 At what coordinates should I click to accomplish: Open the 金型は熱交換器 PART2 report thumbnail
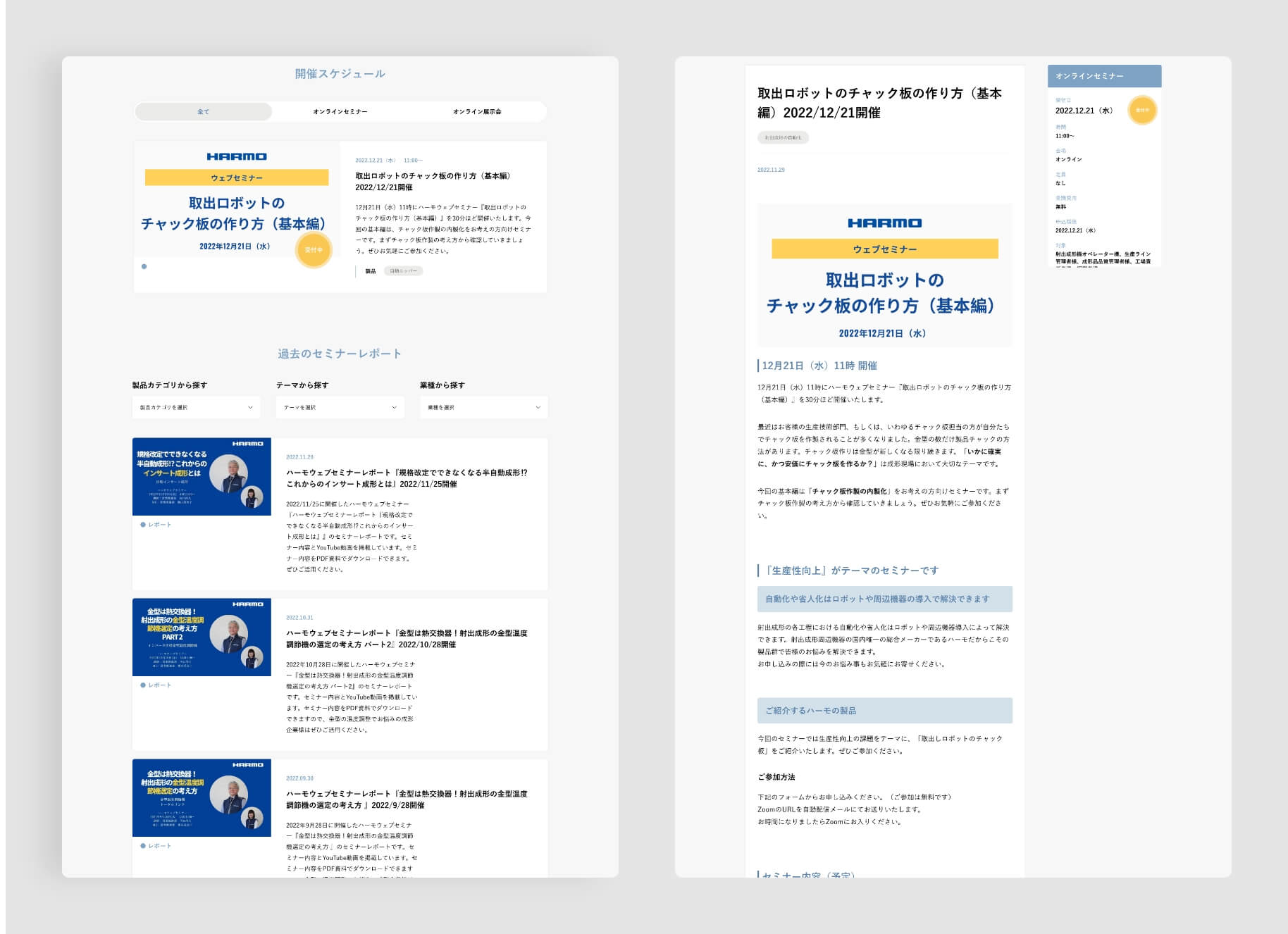[x=202, y=637]
